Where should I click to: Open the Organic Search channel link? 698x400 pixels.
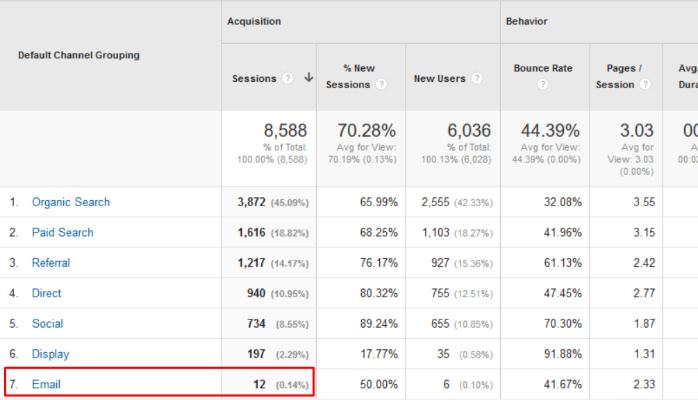click(71, 202)
